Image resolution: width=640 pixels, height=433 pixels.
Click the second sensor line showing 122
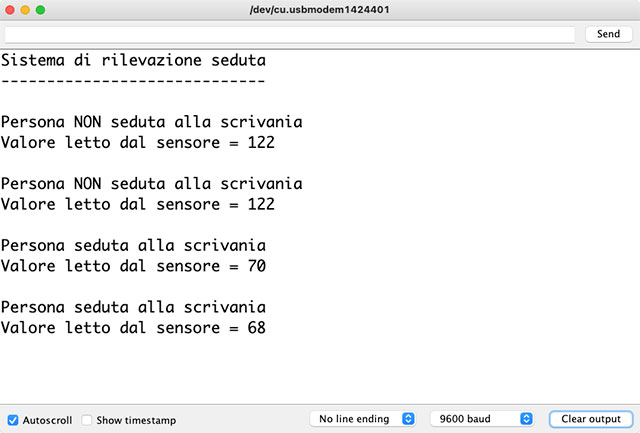(138, 204)
